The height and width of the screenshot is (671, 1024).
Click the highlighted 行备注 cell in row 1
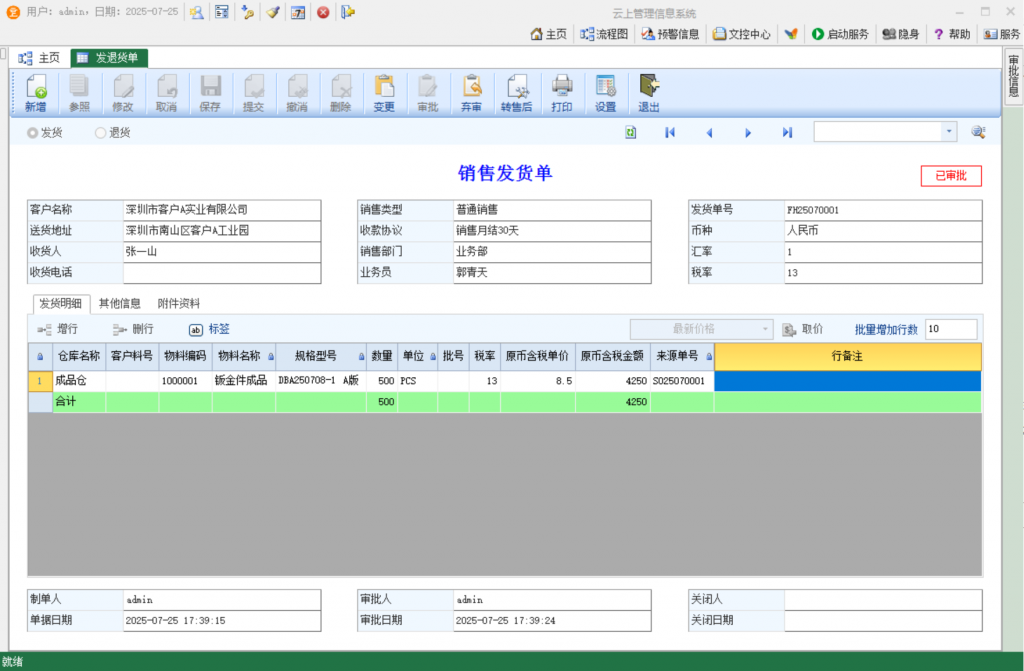848,381
